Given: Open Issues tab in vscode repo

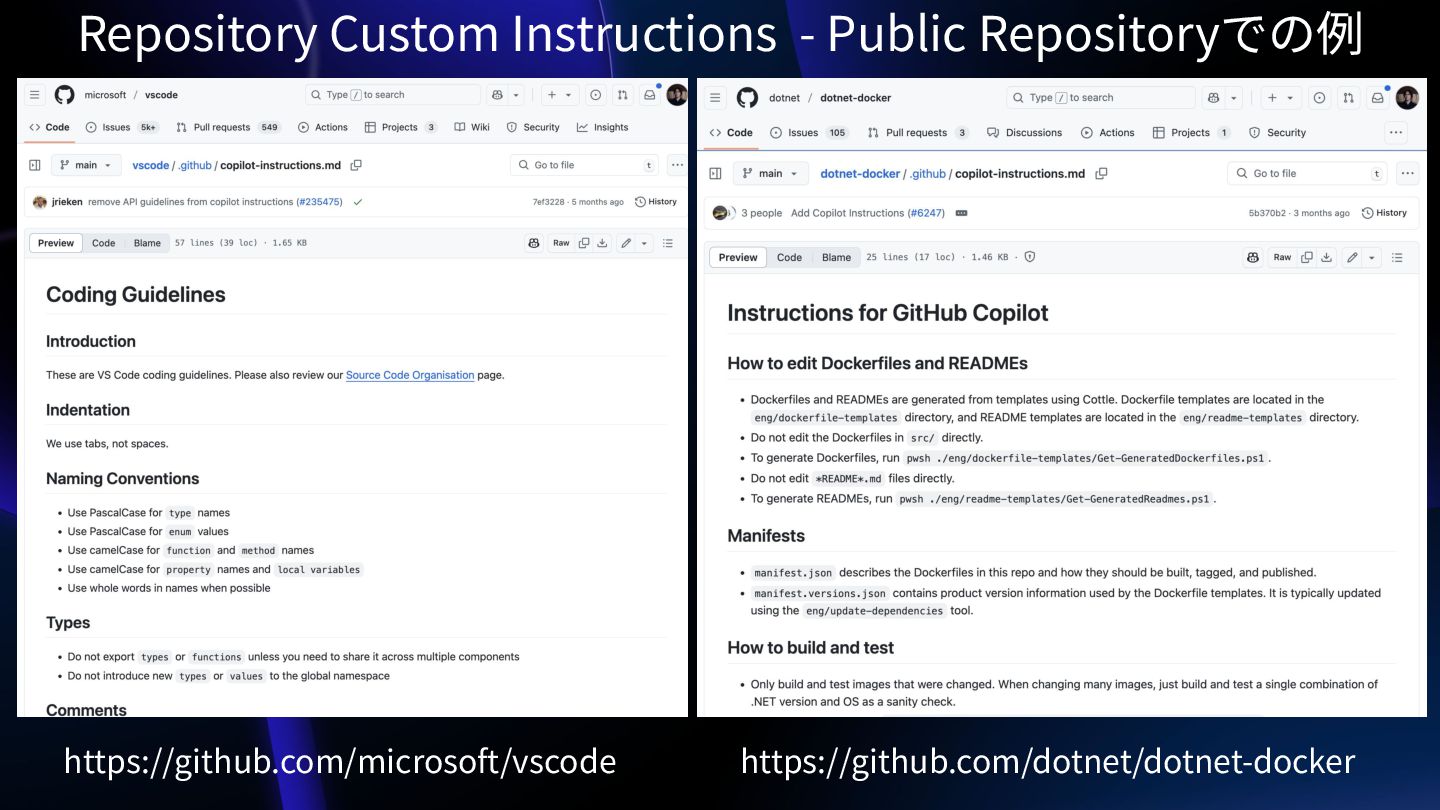Looking at the screenshot, I should [x=122, y=127].
